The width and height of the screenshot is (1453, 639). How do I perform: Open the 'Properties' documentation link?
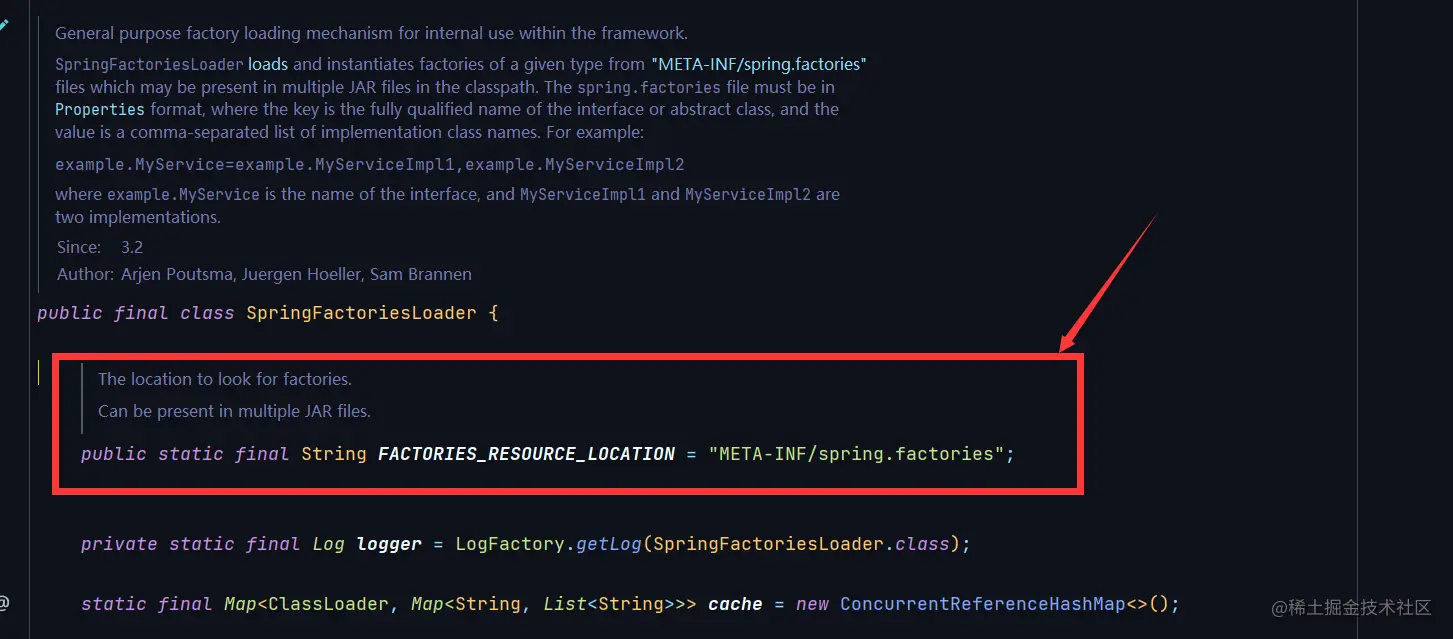[x=100, y=109]
